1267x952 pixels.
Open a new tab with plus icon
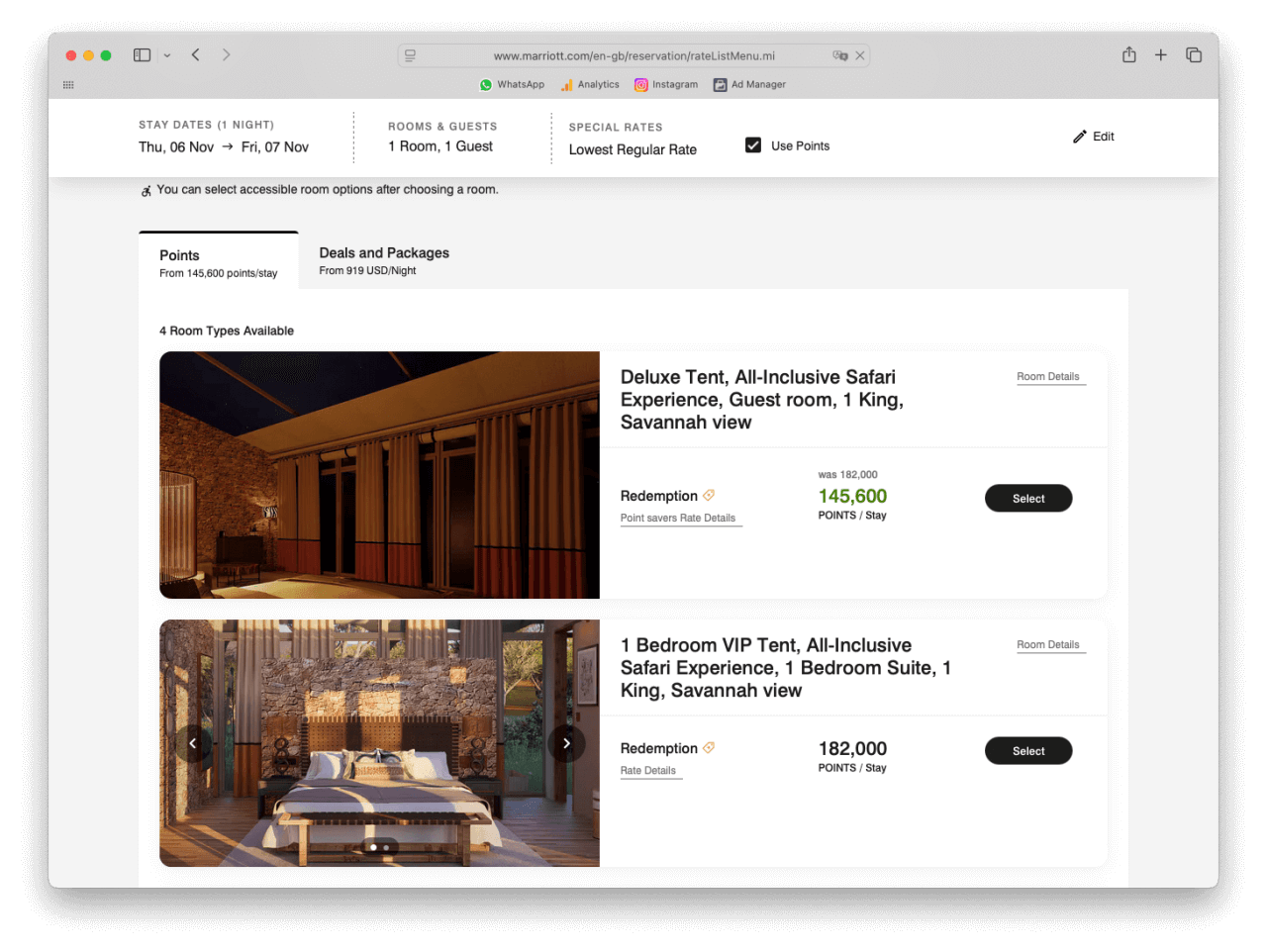(1161, 55)
